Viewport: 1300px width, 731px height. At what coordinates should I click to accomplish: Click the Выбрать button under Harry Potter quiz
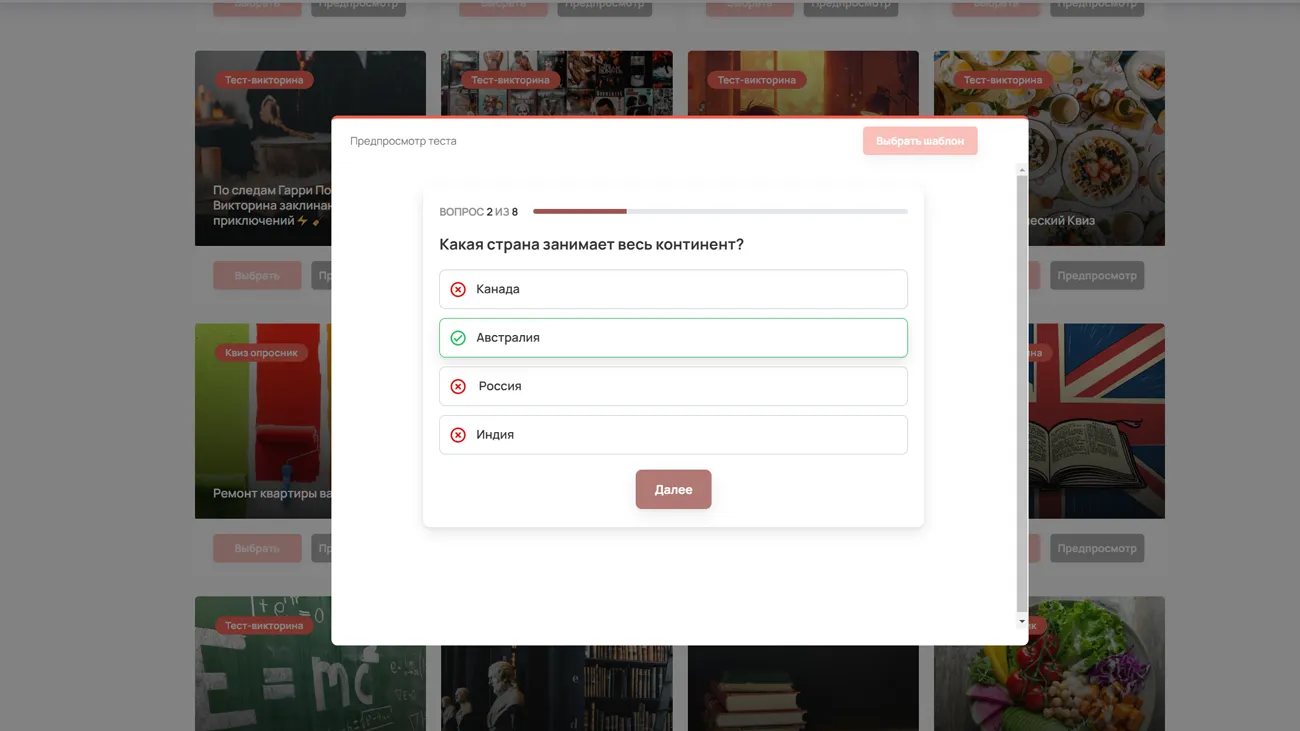pyautogui.click(x=257, y=276)
